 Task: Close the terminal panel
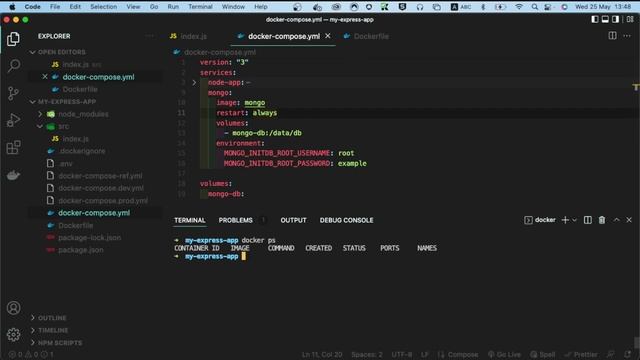click(x=629, y=220)
